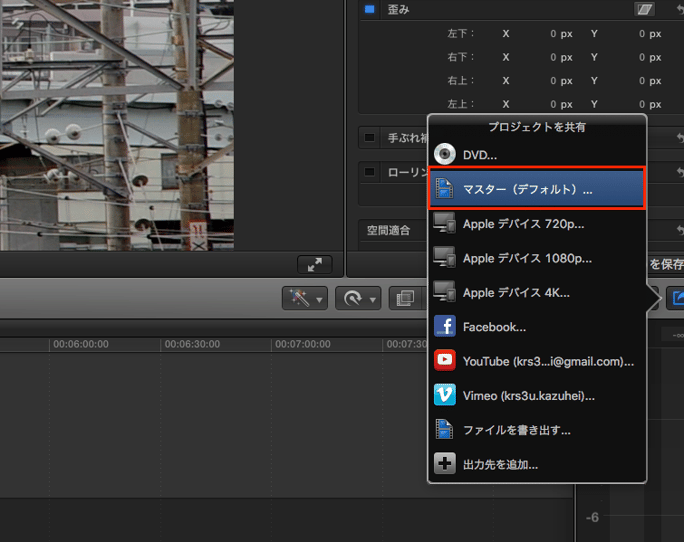Enable the ローリング shutter checkbox
This screenshot has width=684, height=542.
369,172
